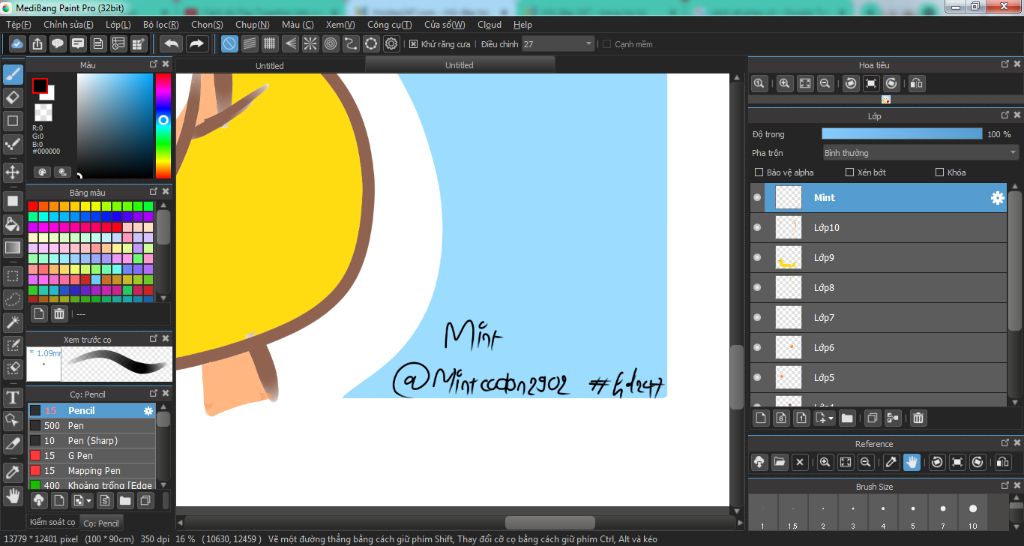
Task: Open Mint layer settings gear
Action: 997,198
